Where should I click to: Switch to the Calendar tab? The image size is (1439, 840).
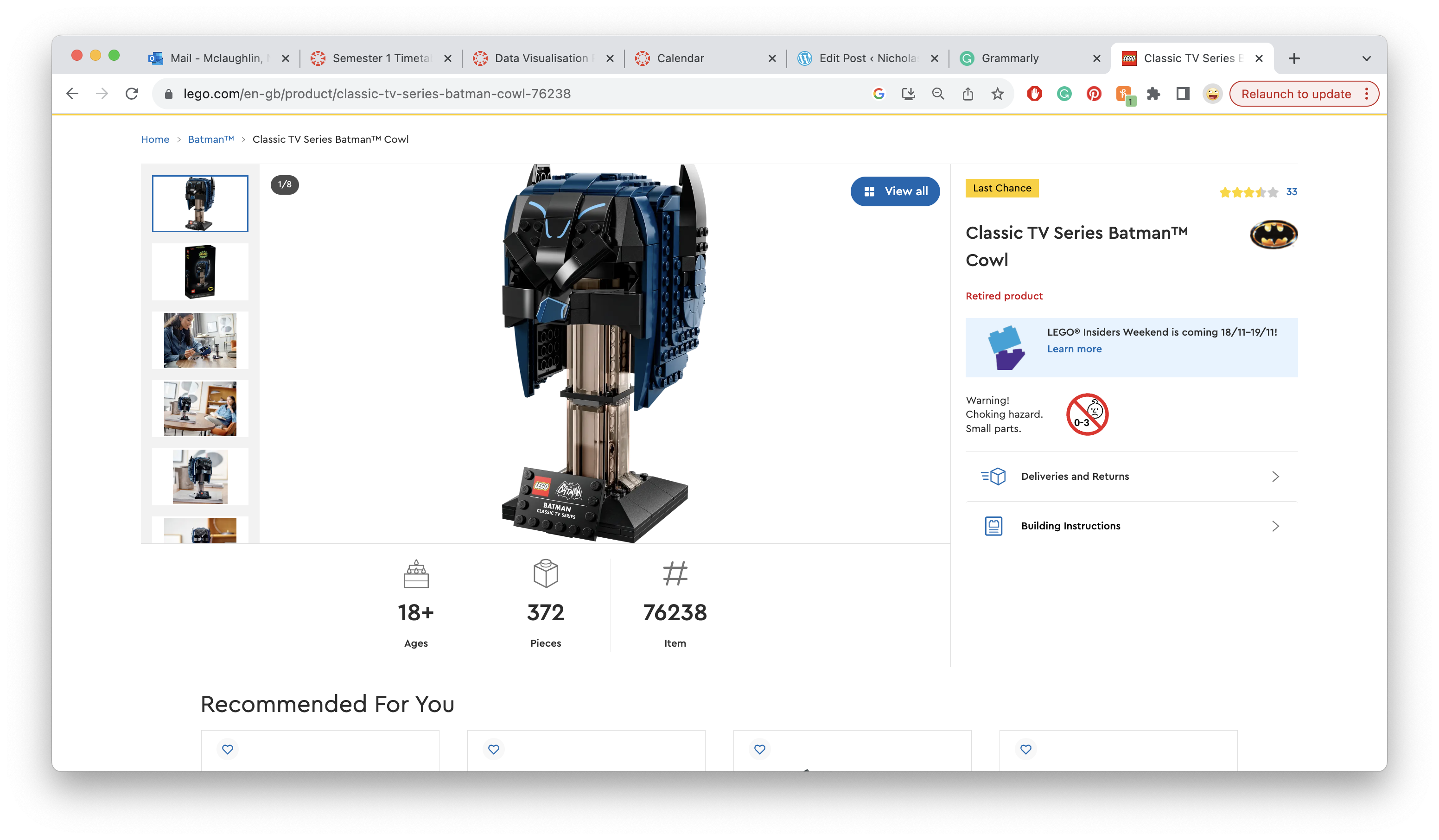click(680, 58)
